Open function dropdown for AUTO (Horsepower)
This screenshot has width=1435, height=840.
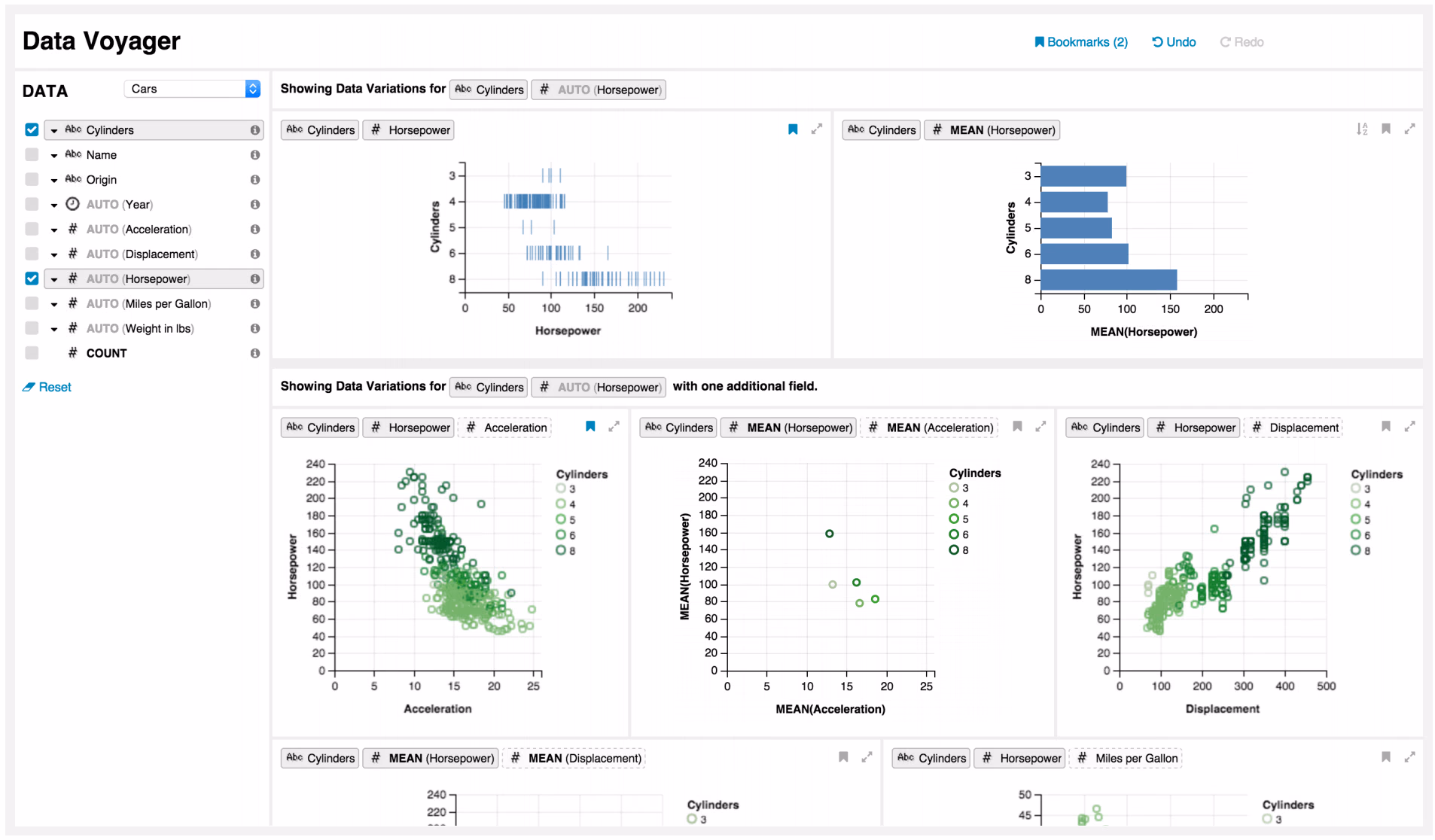tap(54, 279)
